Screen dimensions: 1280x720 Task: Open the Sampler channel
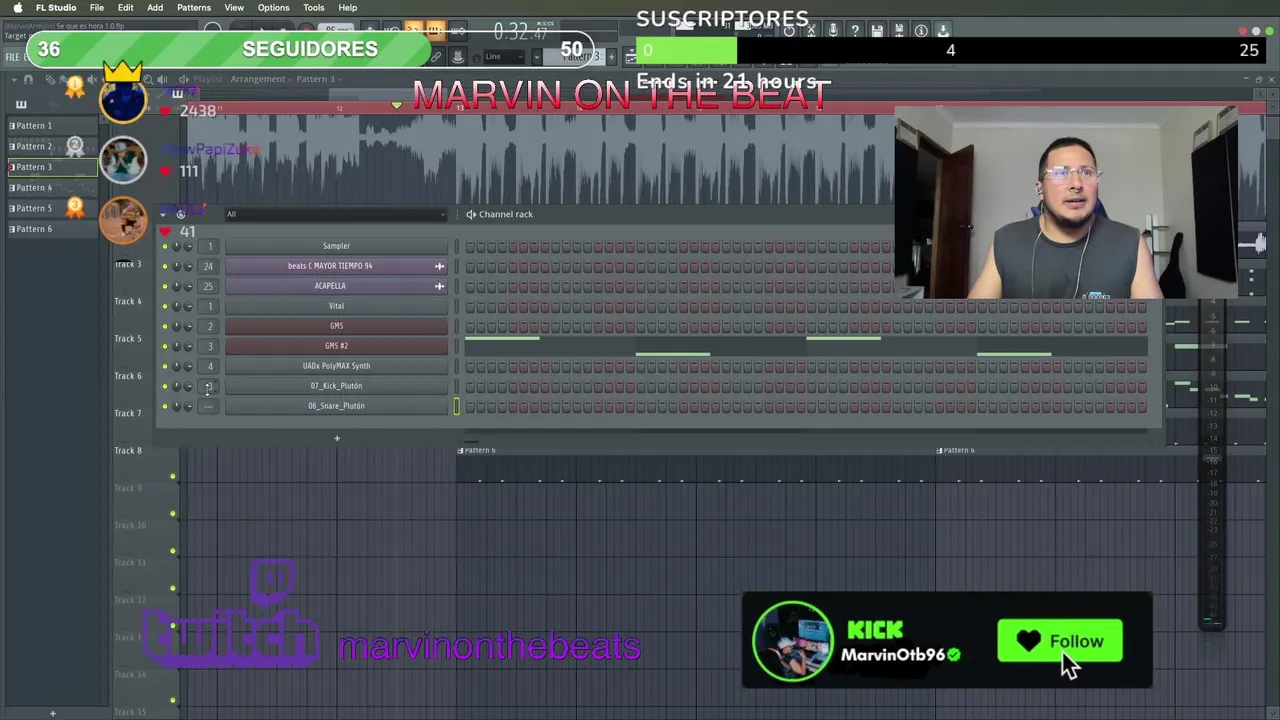336,246
